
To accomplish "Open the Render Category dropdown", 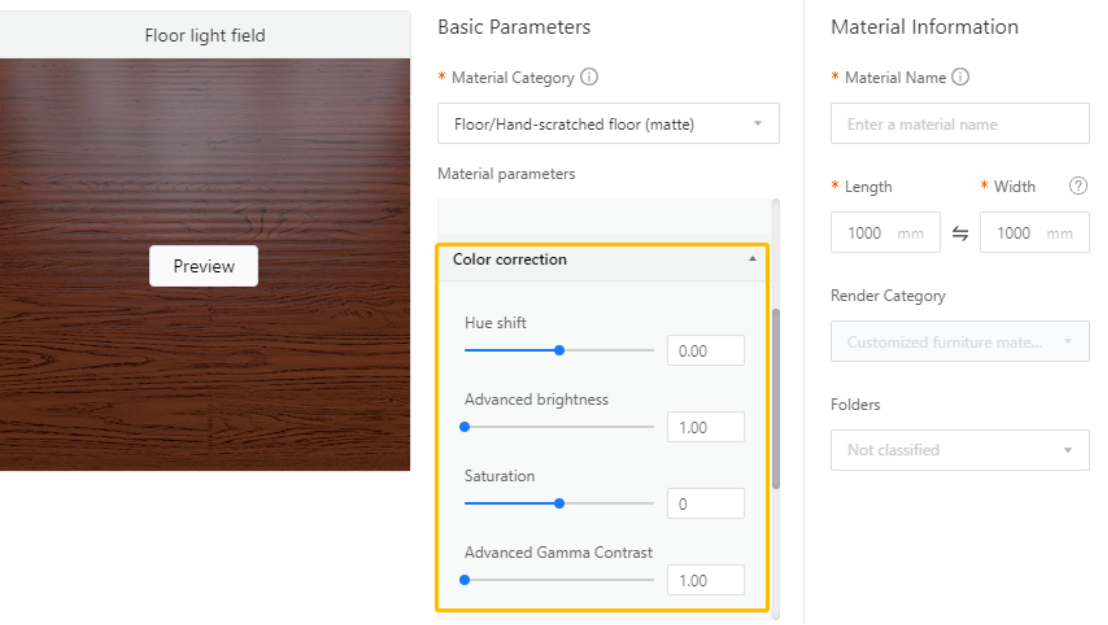I will click(959, 342).
